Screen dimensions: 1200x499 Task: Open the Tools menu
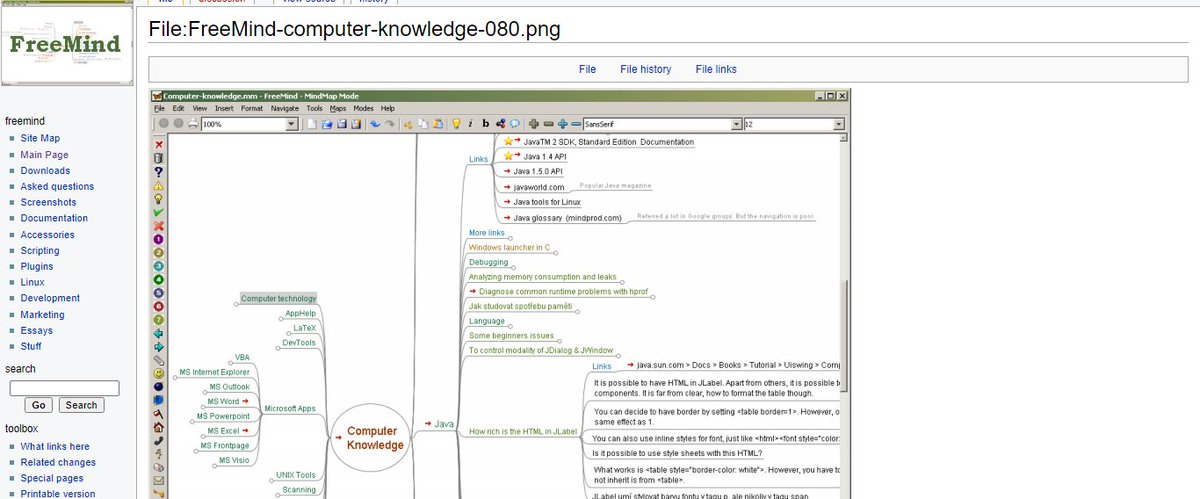[315, 108]
